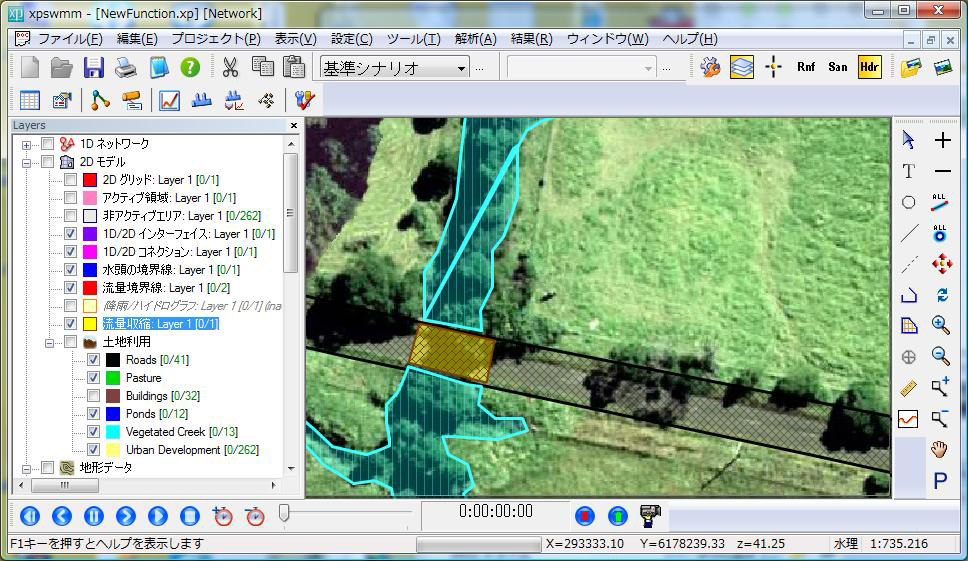Select the Hdr mode icon

pyautogui.click(x=869, y=67)
